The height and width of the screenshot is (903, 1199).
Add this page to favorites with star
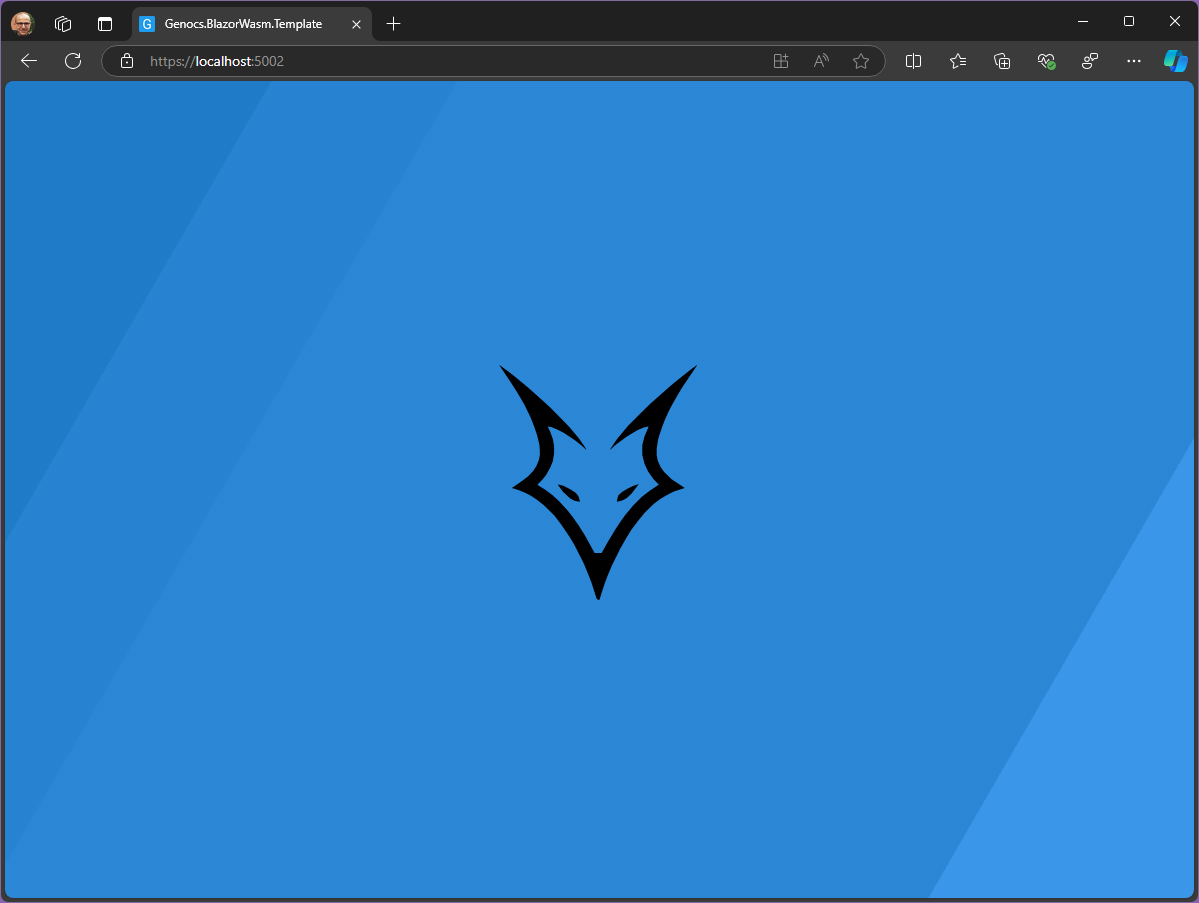(860, 61)
